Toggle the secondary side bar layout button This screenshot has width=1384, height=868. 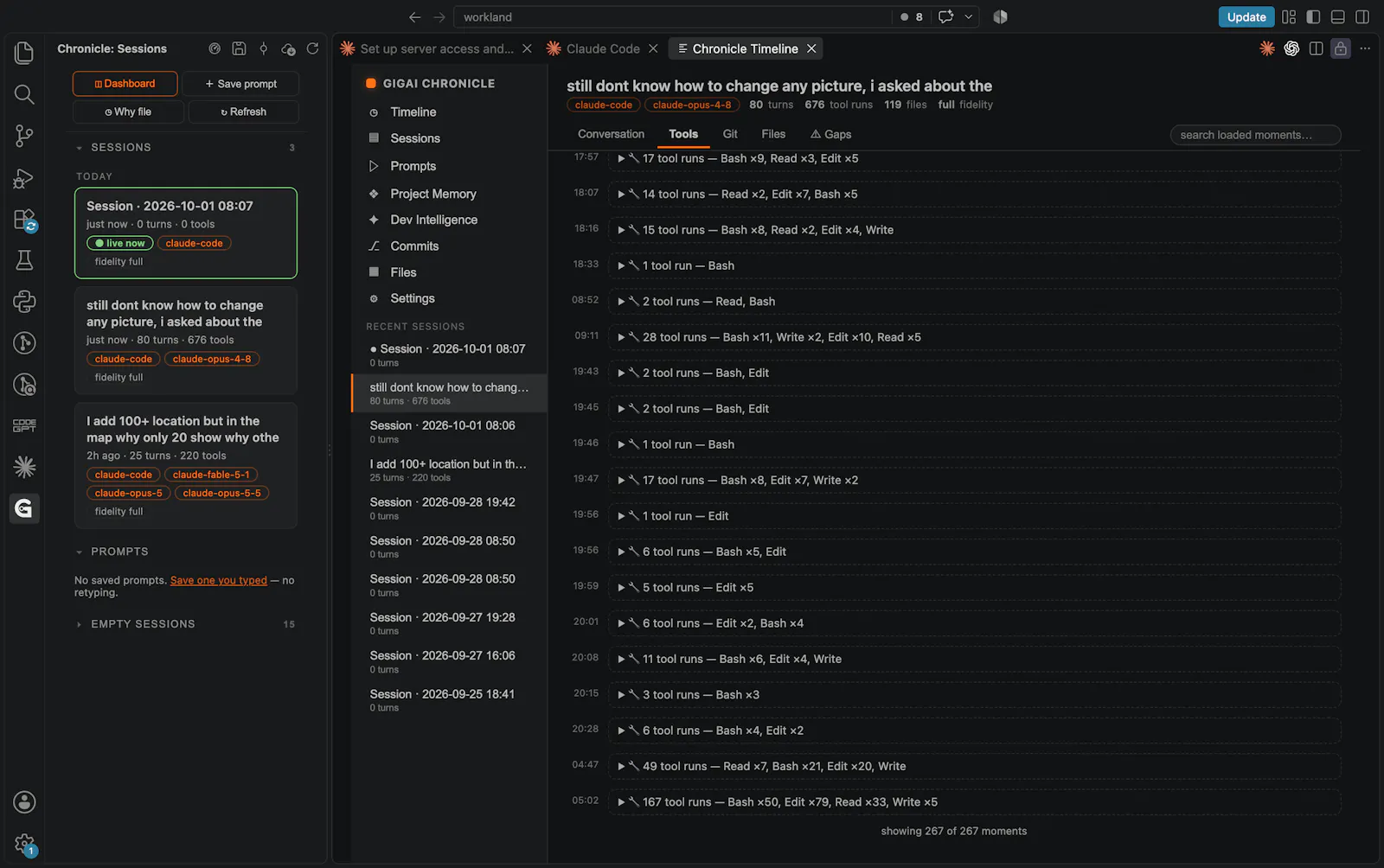click(1362, 16)
